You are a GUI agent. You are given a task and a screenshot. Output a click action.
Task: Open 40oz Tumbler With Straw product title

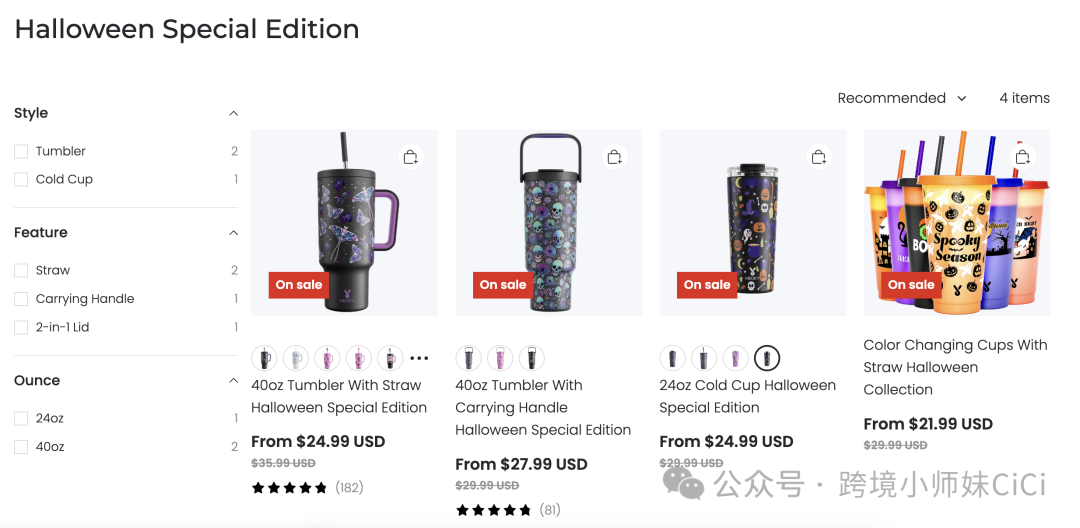point(339,397)
